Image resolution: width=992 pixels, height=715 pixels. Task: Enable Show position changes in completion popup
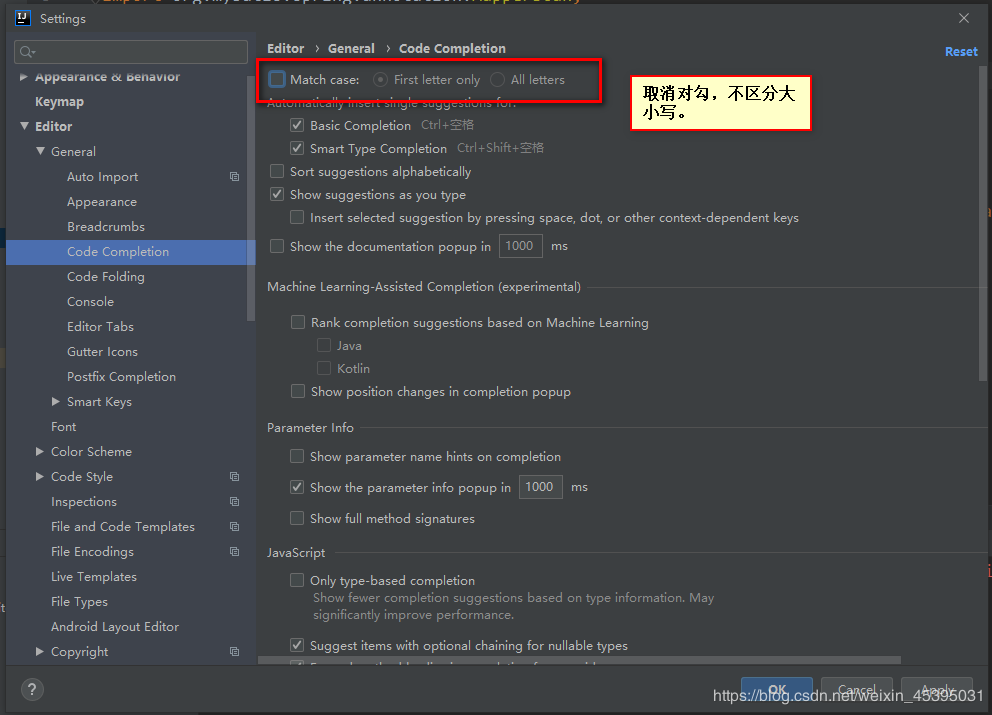point(297,391)
